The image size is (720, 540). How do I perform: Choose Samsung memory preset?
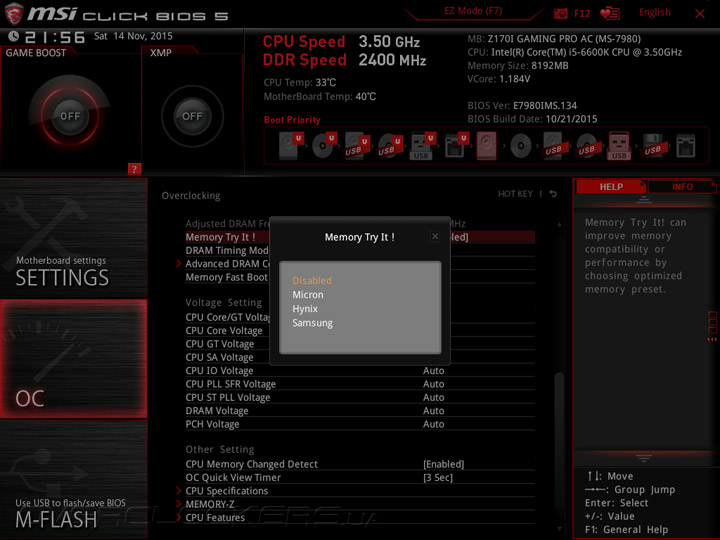click(312, 323)
